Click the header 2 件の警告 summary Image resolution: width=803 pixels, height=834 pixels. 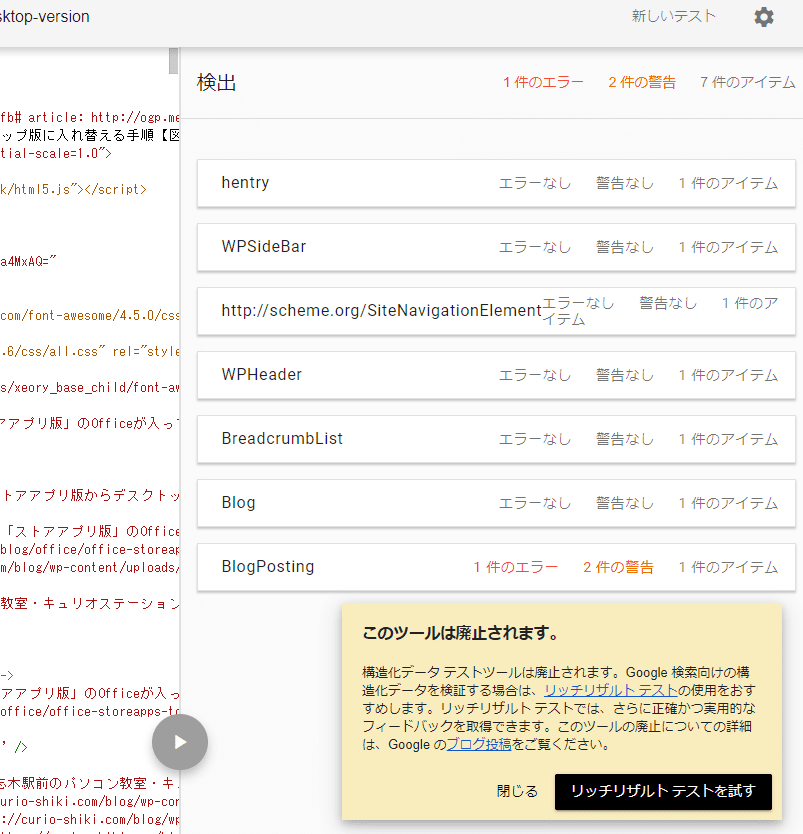coord(642,82)
